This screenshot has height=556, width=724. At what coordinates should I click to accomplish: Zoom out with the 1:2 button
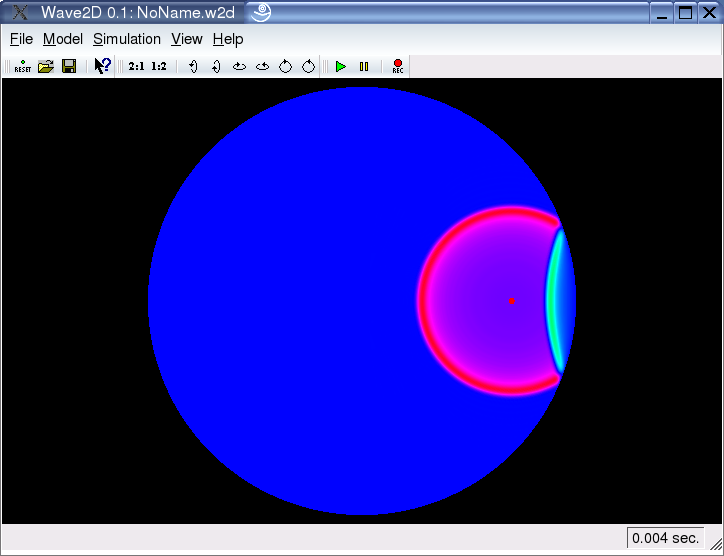pos(159,67)
